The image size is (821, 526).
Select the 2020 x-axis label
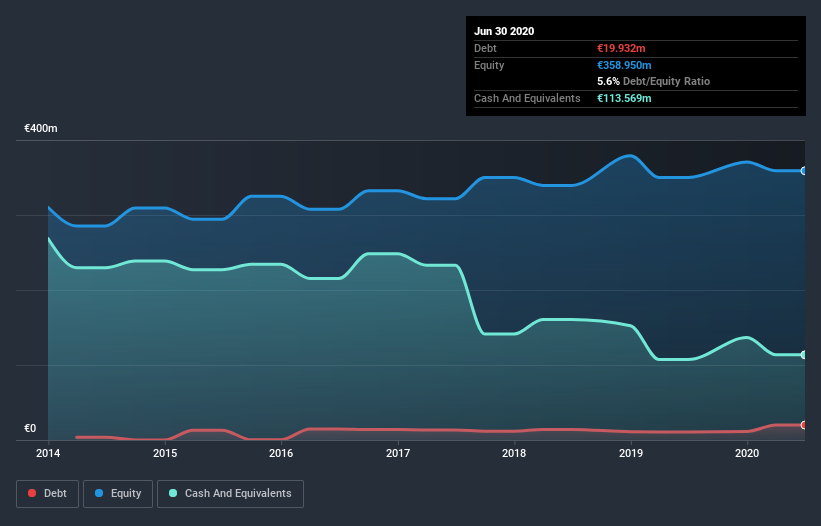pyautogui.click(x=747, y=453)
